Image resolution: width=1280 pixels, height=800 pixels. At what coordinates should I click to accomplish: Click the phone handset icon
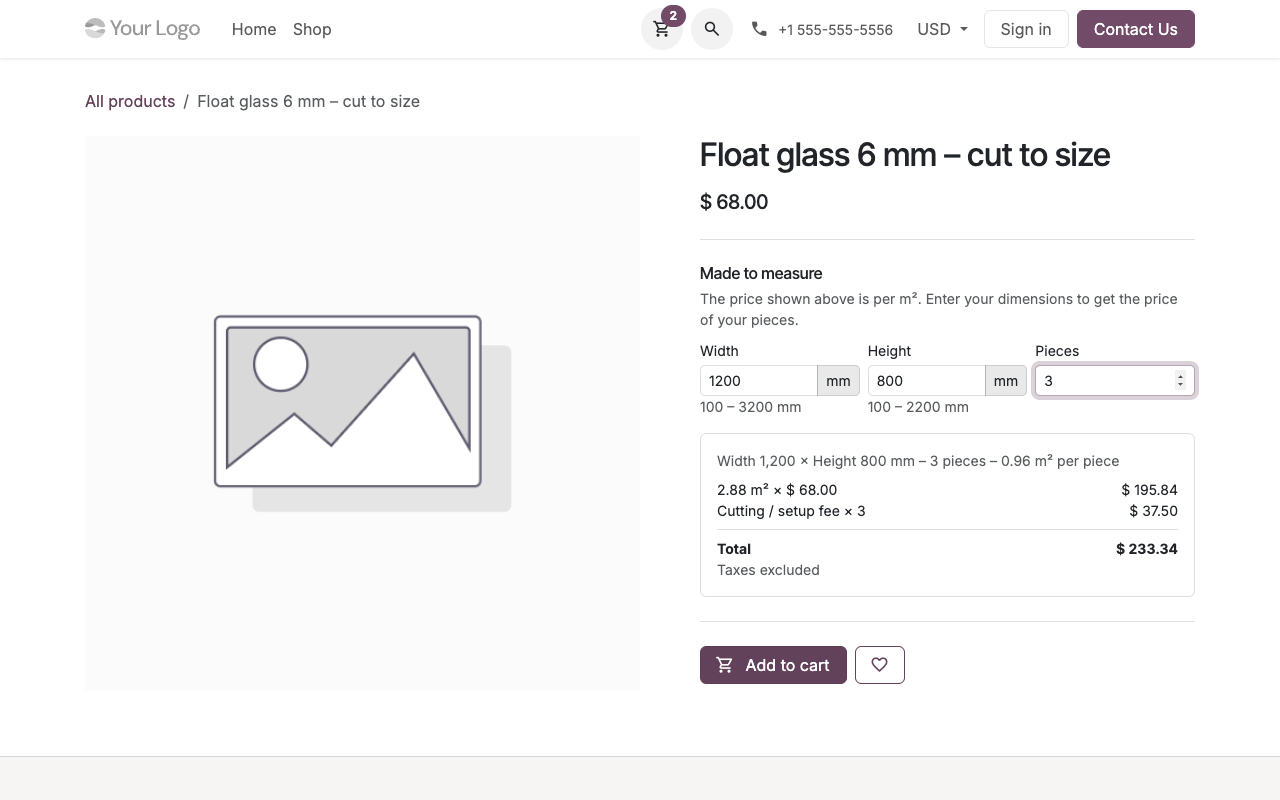tap(759, 29)
